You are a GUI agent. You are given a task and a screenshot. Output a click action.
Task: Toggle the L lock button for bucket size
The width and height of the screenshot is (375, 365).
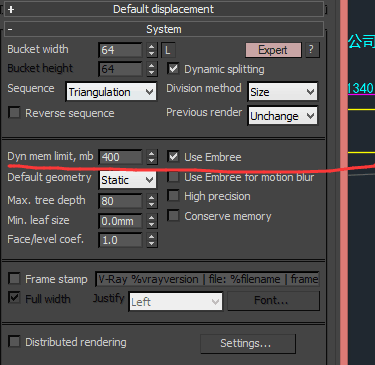[x=168, y=50]
